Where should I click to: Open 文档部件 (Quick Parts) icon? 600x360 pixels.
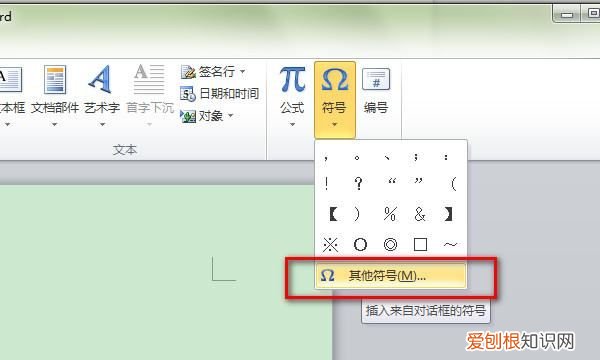click(55, 80)
